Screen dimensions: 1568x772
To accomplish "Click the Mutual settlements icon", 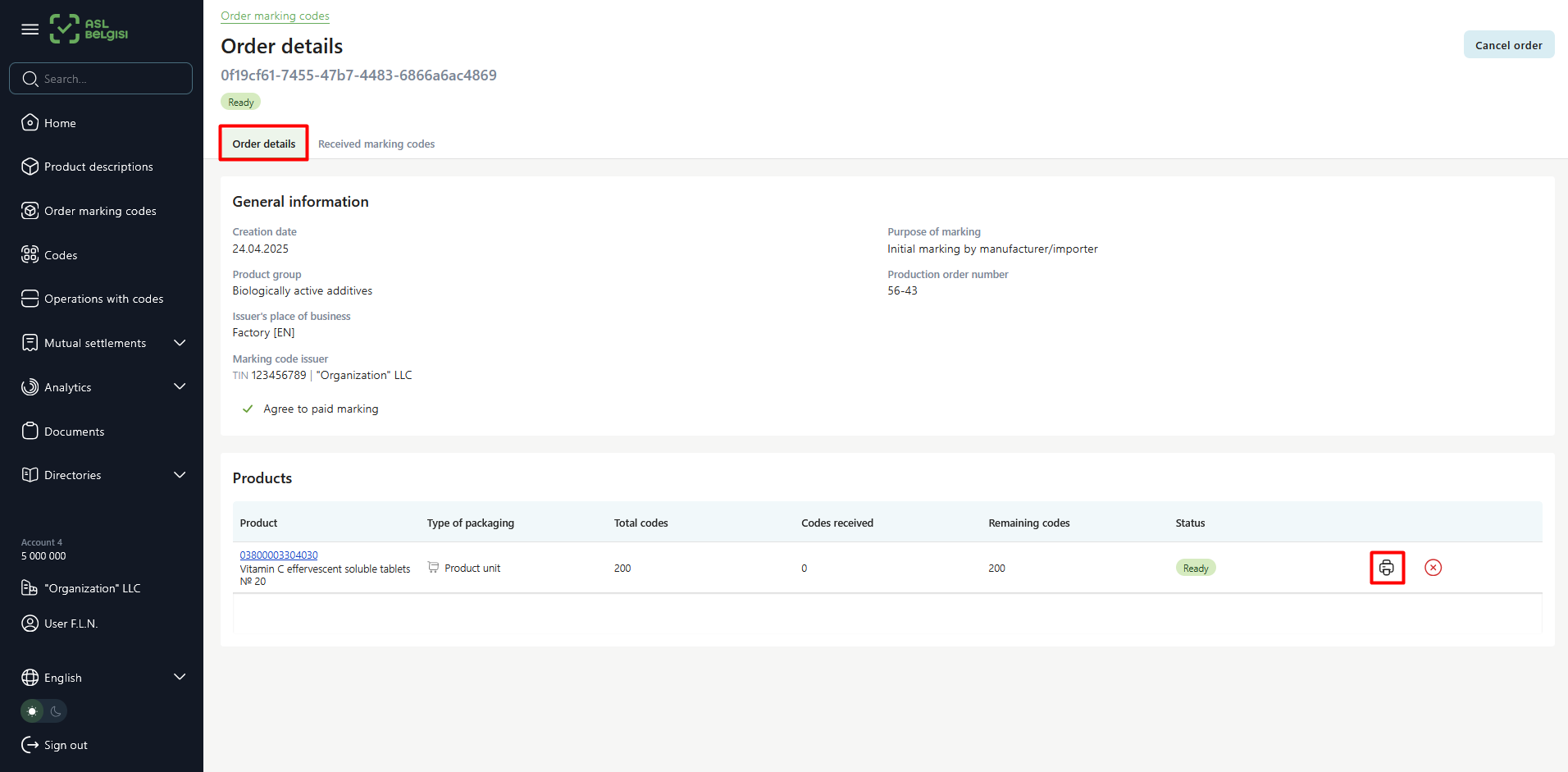I will tap(30, 343).
